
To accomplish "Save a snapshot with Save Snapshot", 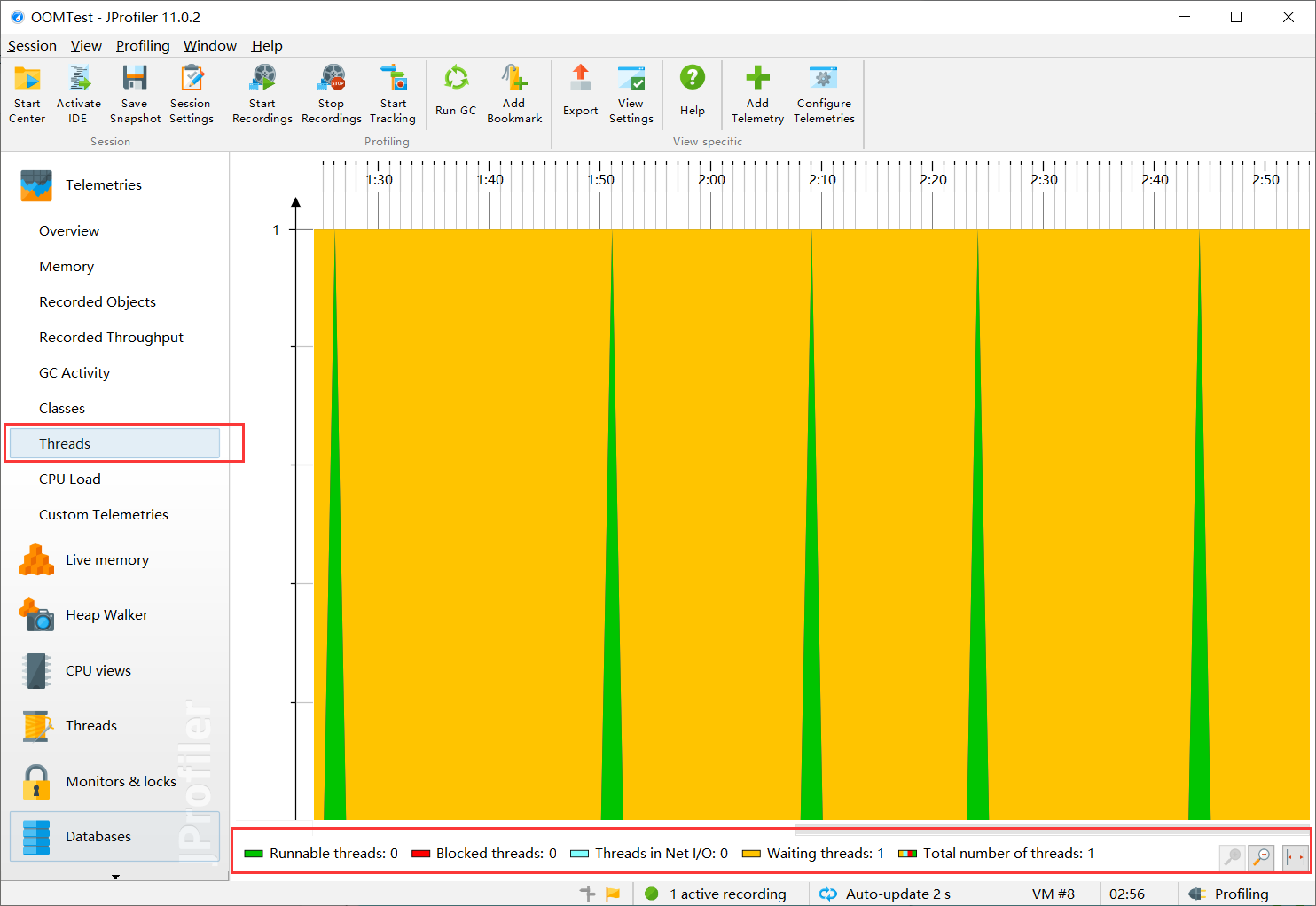I will pyautogui.click(x=135, y=94).
